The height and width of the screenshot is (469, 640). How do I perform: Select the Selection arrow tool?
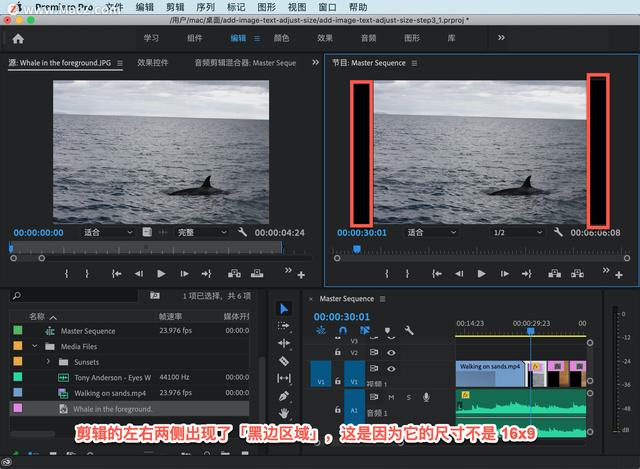pyautogui.click(x=284, y=309)
